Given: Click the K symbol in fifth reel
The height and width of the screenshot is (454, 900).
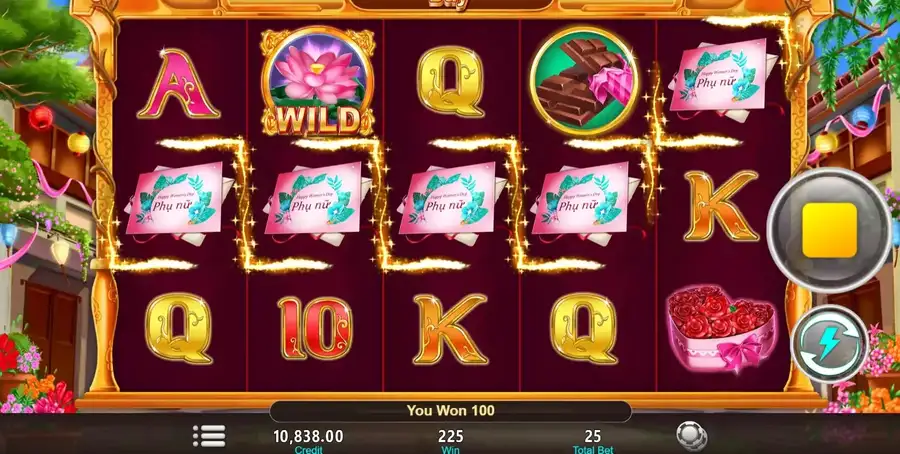Looking at the screenshot, I should (x=722, y=206).
